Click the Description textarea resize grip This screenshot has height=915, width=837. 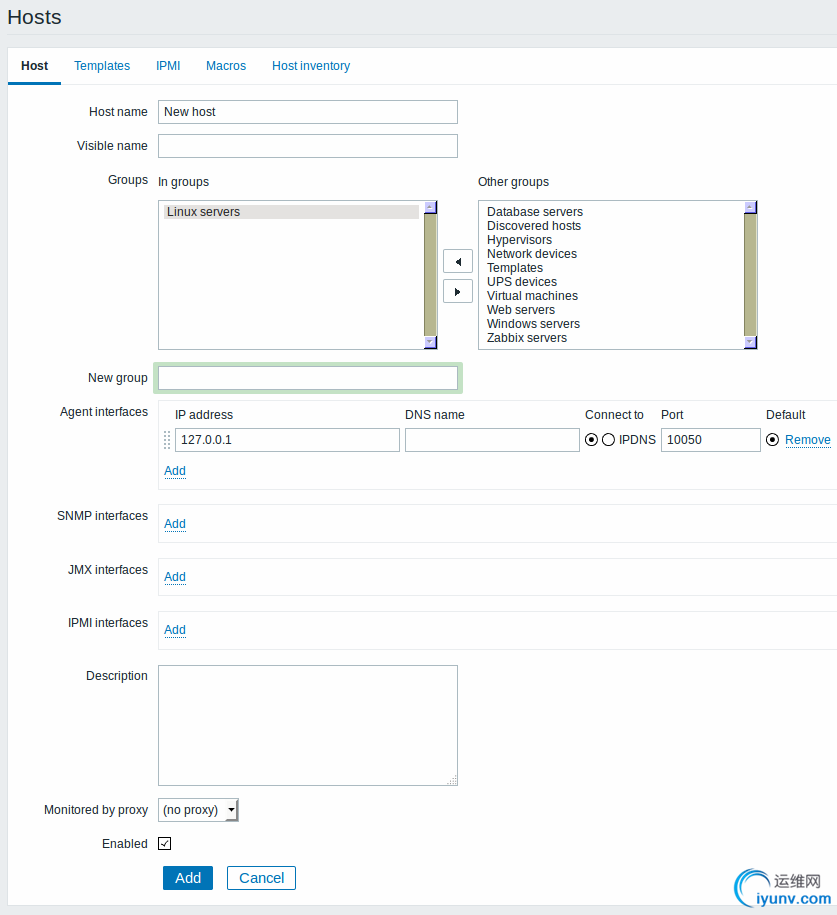pos(452,780)
